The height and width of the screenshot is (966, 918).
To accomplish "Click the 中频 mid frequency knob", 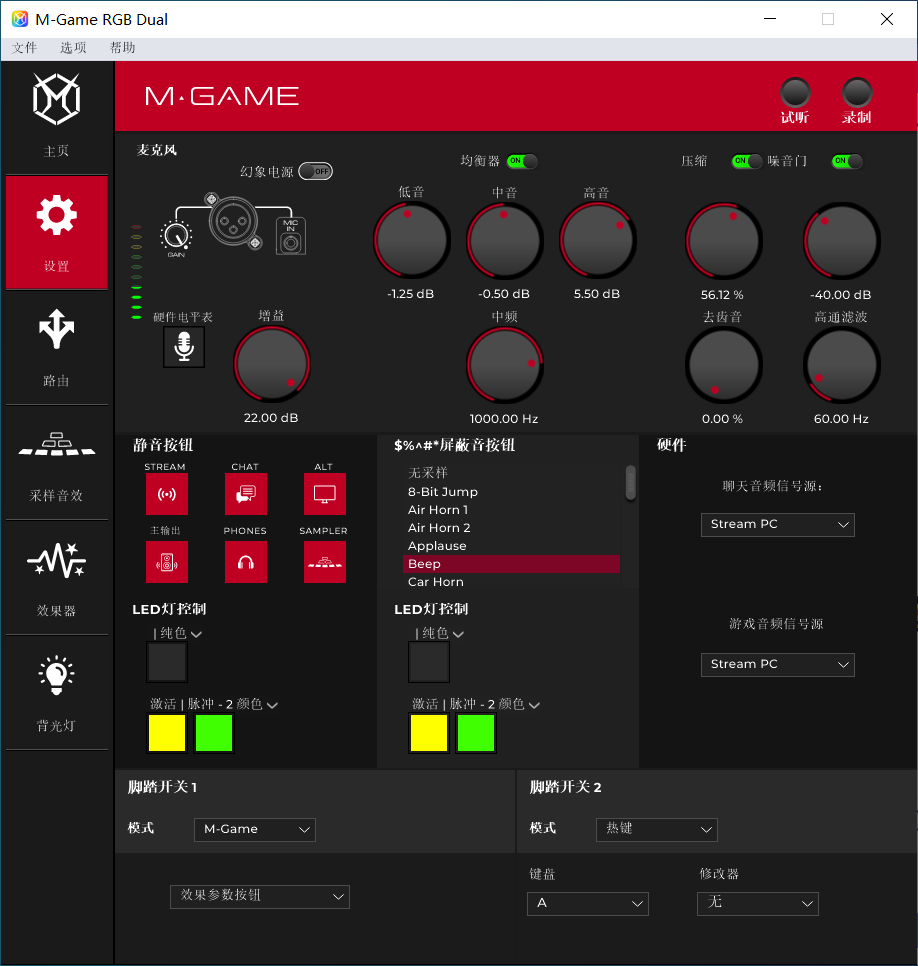I will point(505,365).
